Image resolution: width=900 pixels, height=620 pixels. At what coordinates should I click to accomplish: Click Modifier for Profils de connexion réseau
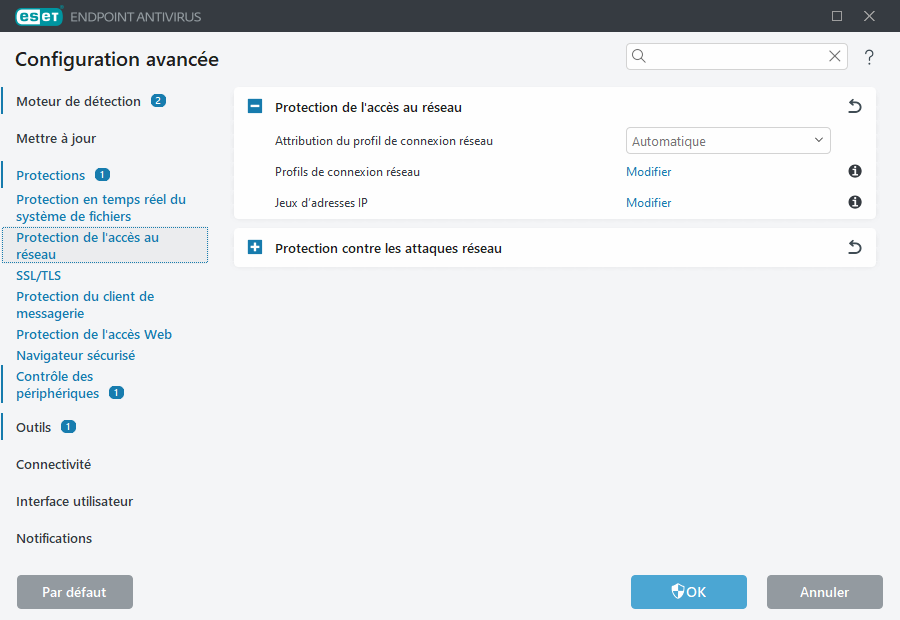[x=648, y=172]
